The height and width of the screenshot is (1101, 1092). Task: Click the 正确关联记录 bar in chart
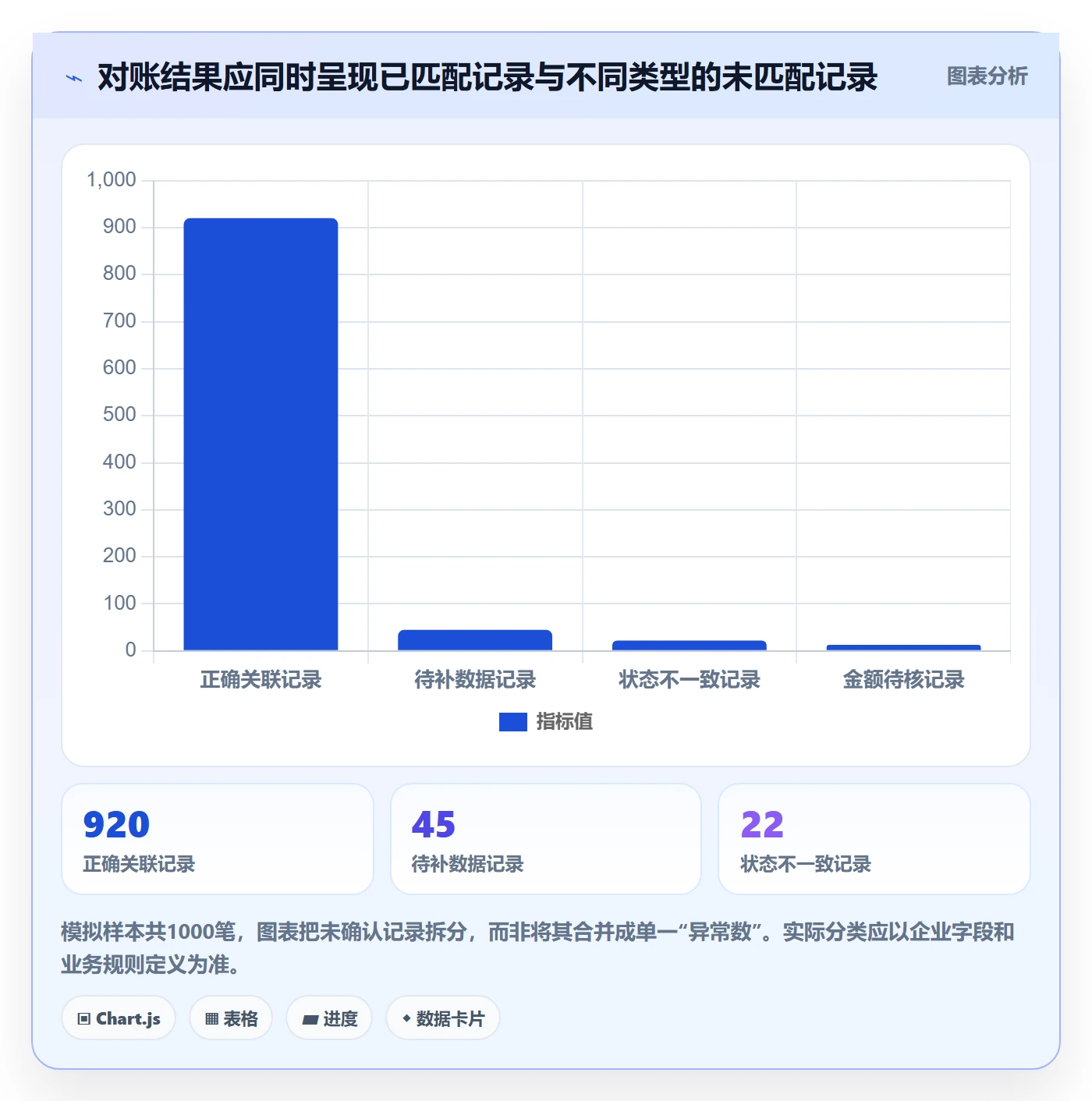[x=261, y=434]
